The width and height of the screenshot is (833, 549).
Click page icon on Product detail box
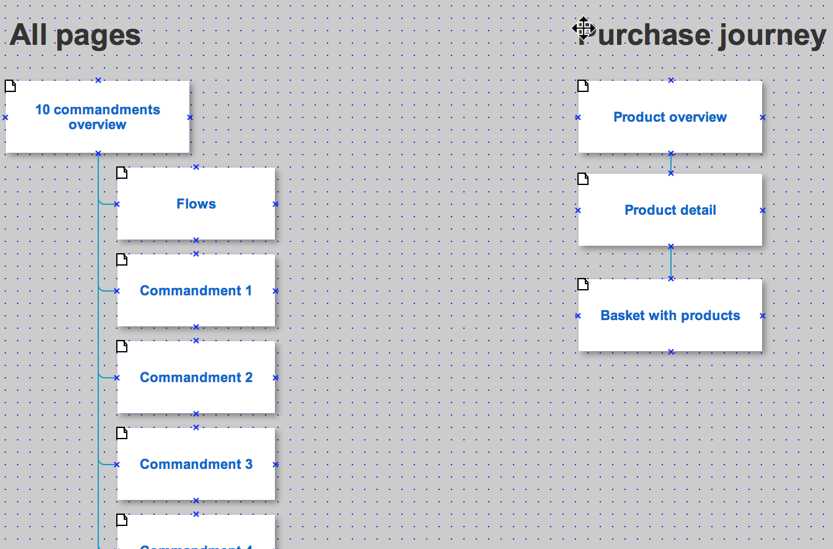pyautogui.click(x=583, y=179)
